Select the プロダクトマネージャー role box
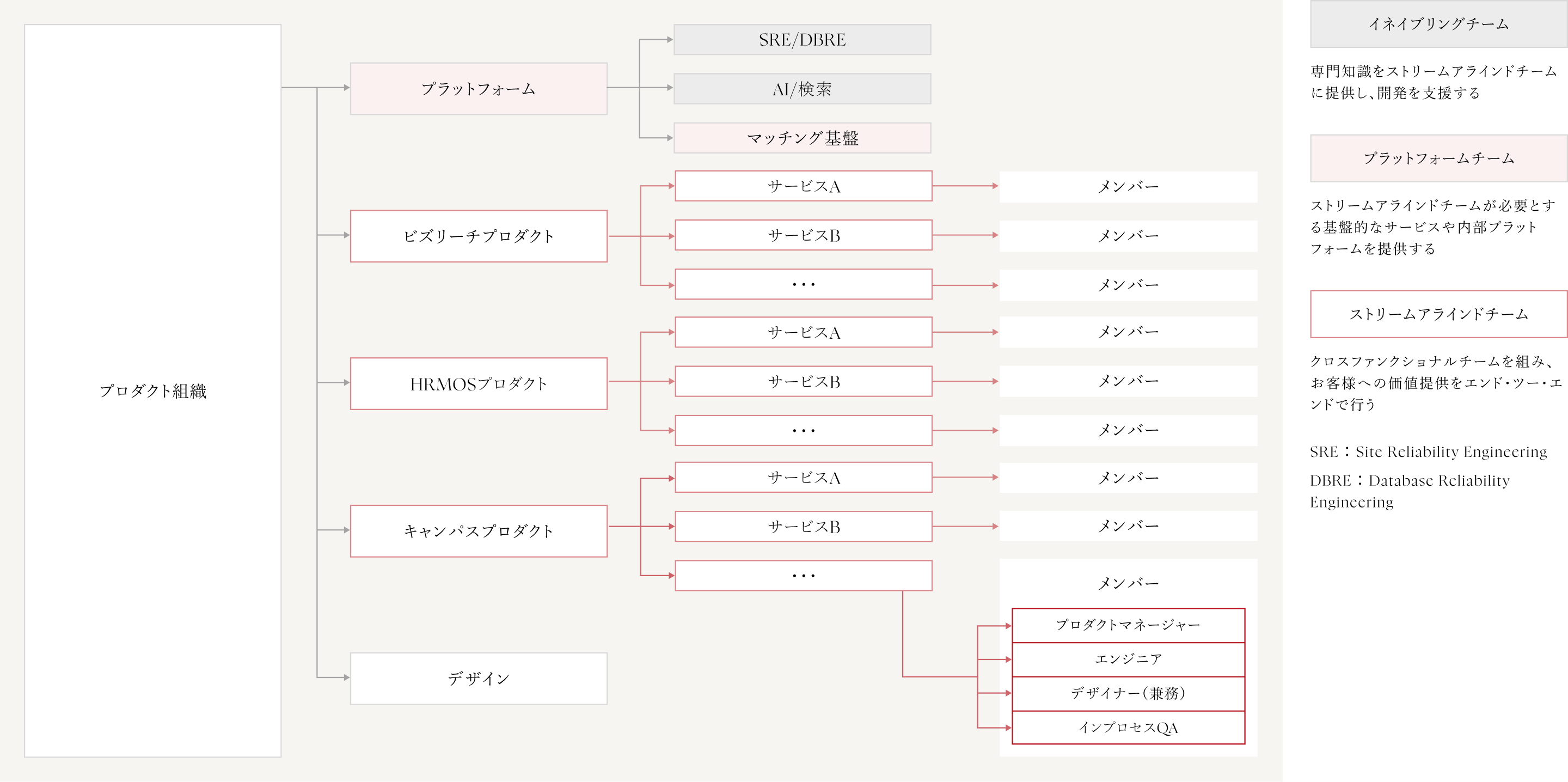 [x=1128, y=626]
